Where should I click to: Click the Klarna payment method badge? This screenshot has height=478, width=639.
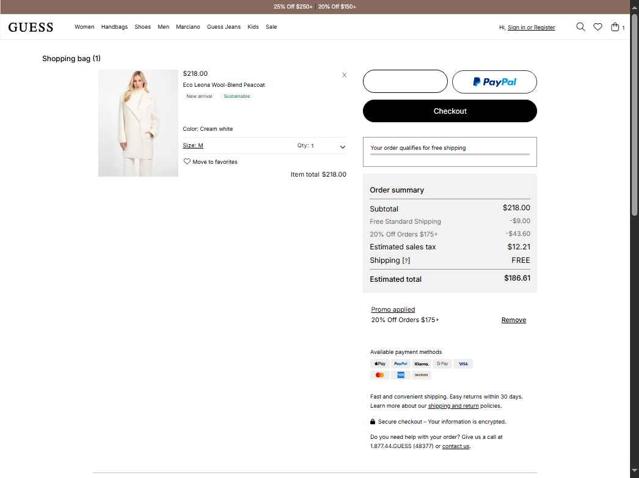[x=421, y=363]
